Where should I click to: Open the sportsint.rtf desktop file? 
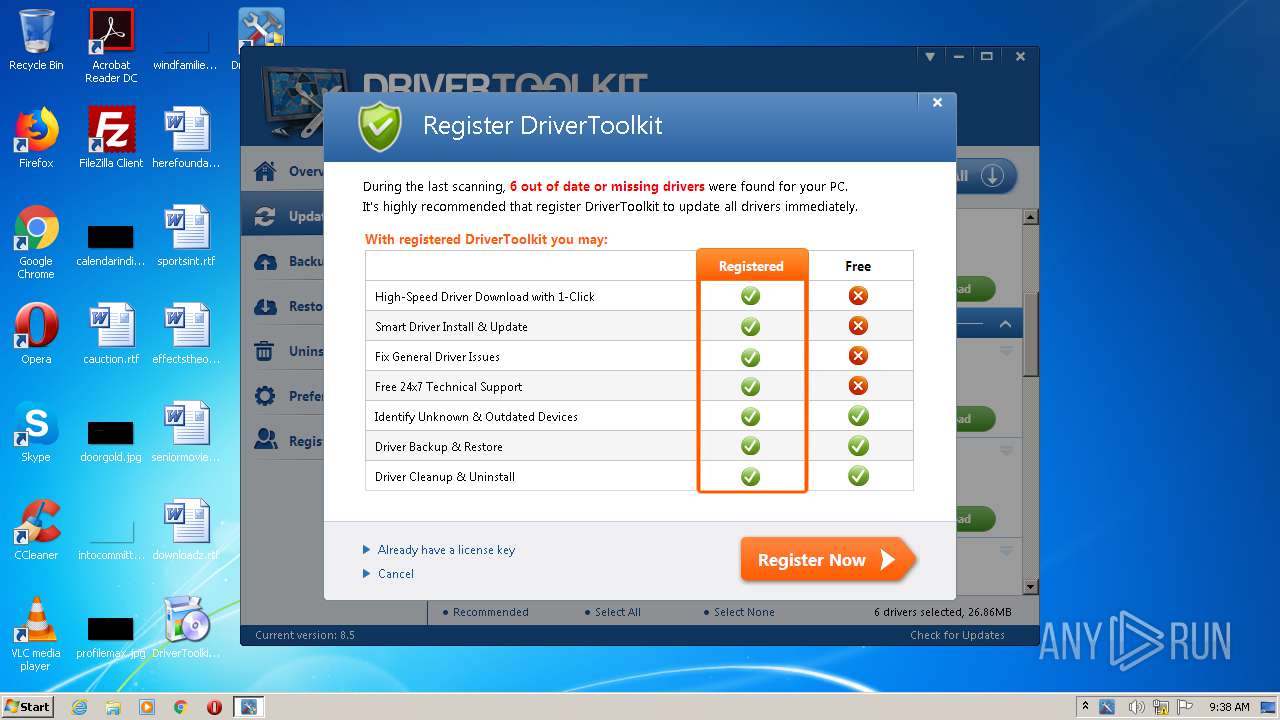point(186,236)
